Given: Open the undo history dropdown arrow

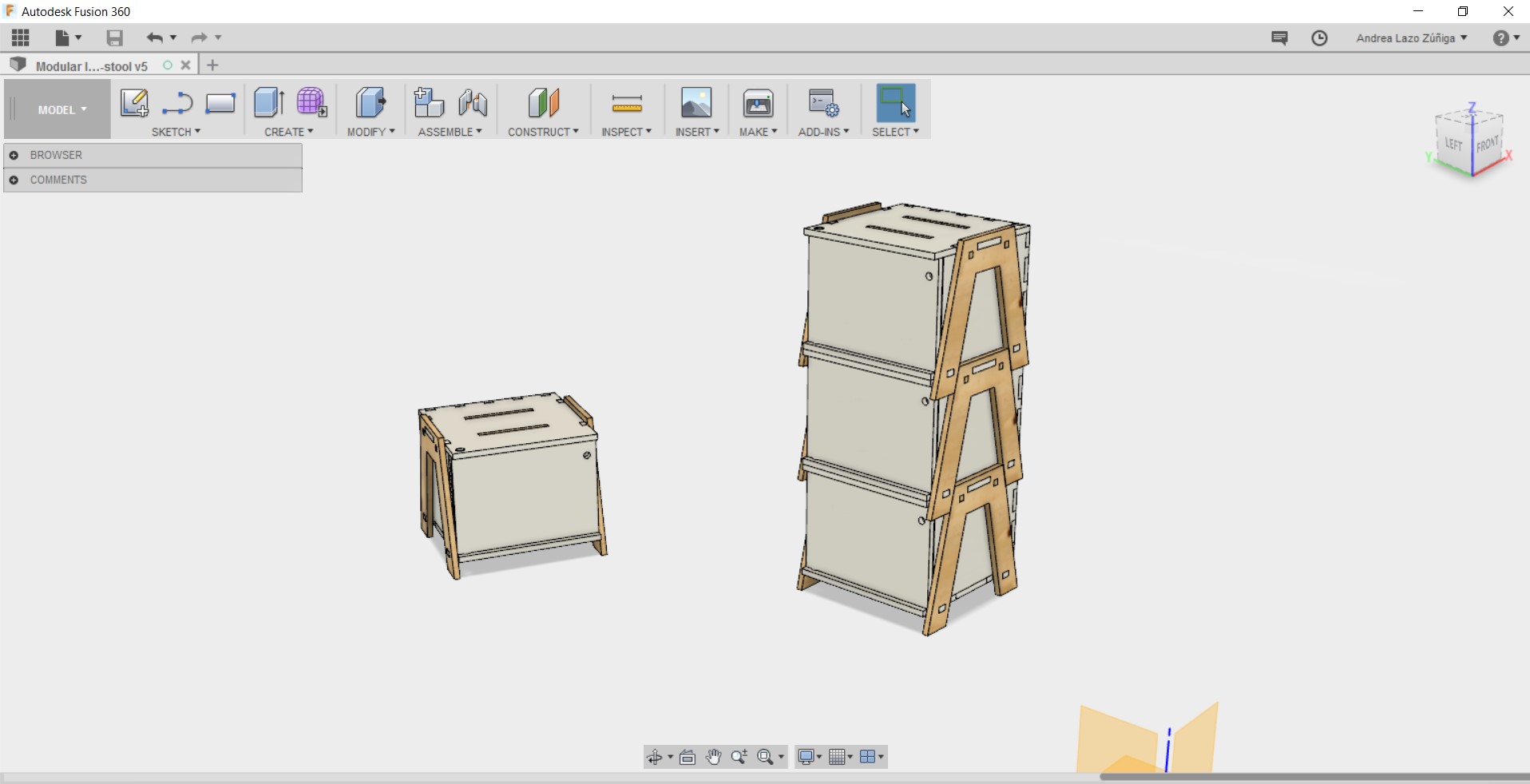Looking at the screenshot, I should (173, 38).
